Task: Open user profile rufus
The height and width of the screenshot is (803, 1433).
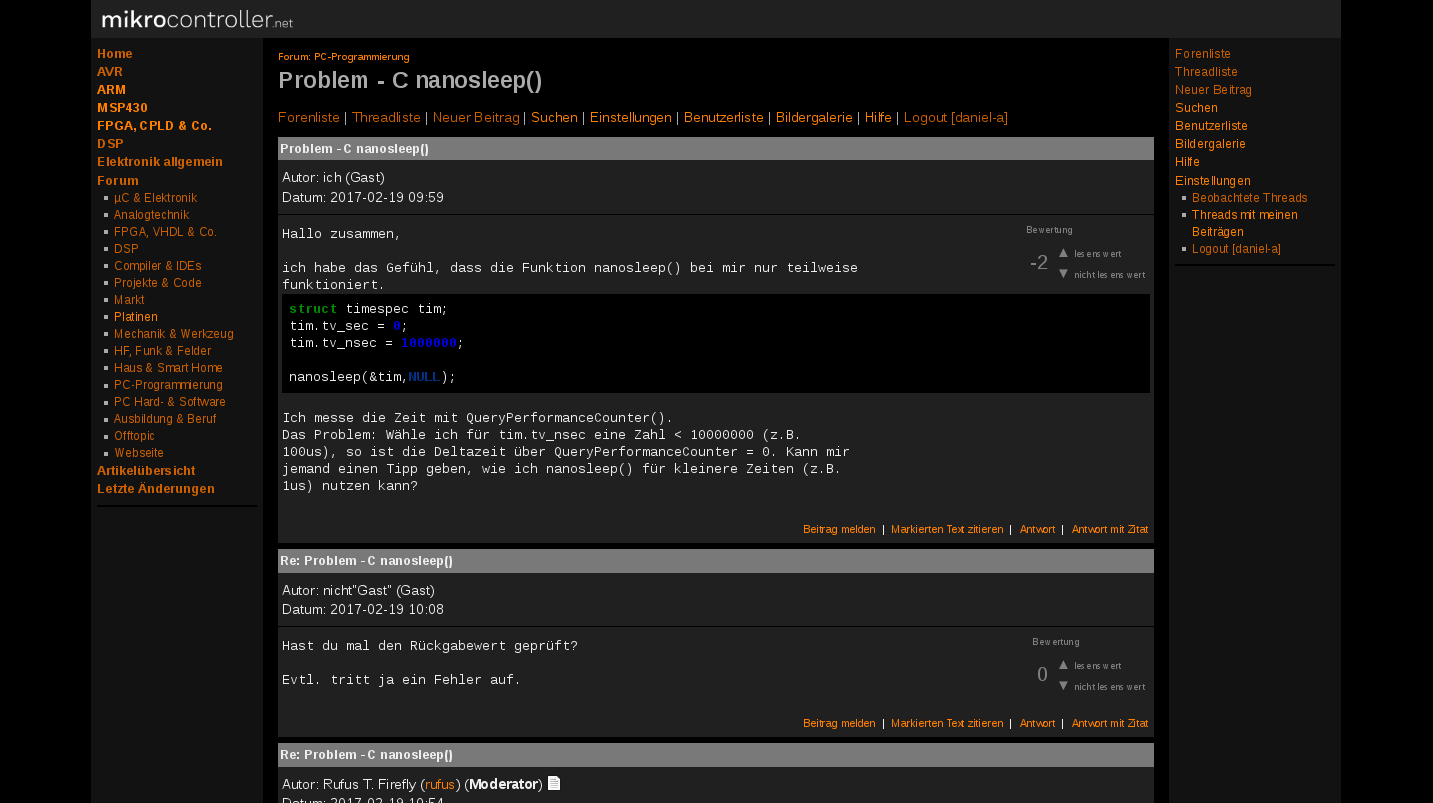Action: click(440, 785)
